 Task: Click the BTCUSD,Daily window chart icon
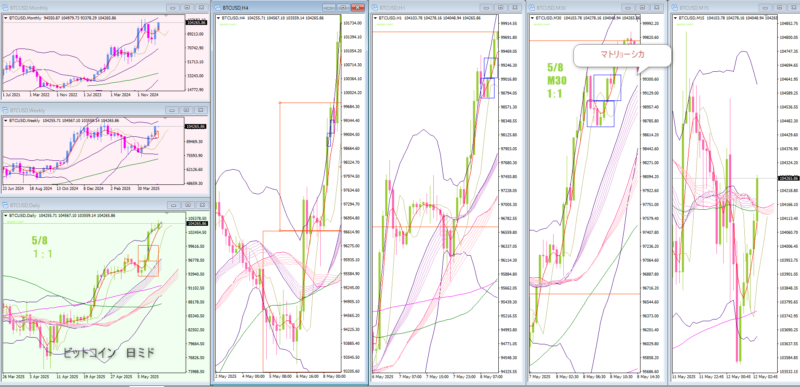5,204
